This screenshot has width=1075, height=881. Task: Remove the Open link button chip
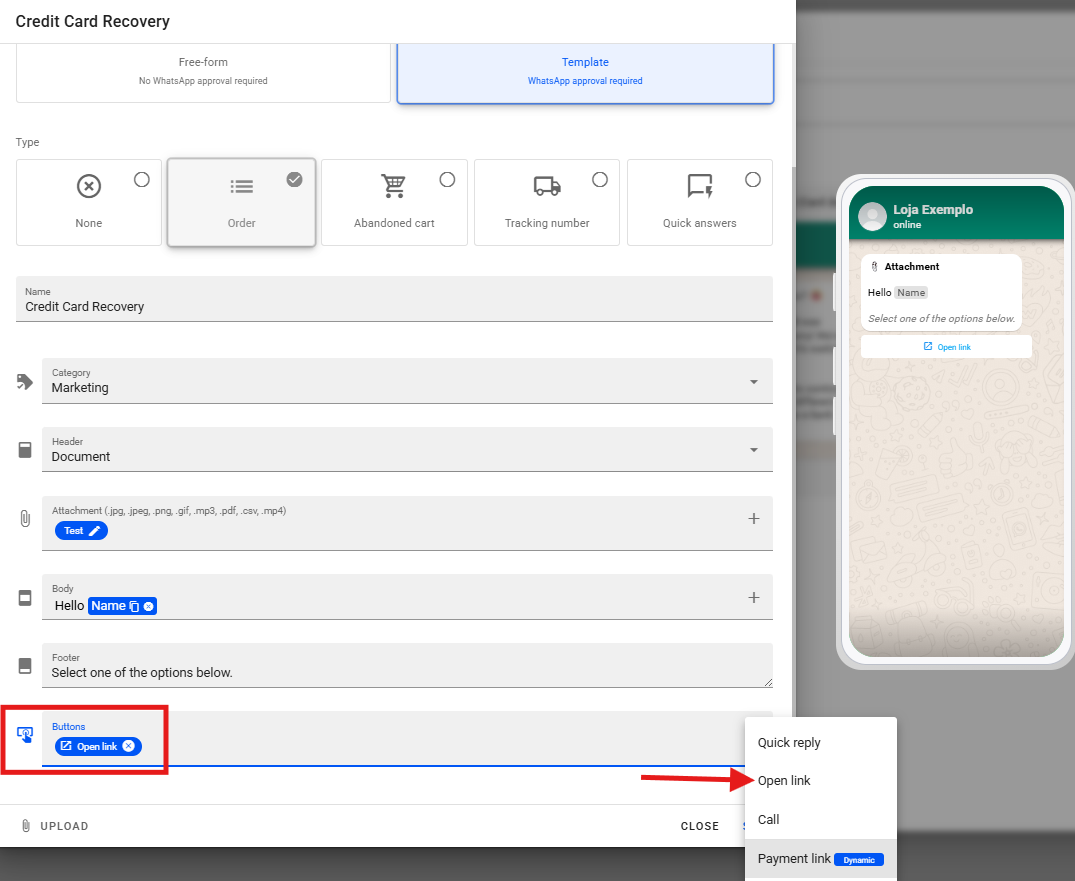(128, 746)
